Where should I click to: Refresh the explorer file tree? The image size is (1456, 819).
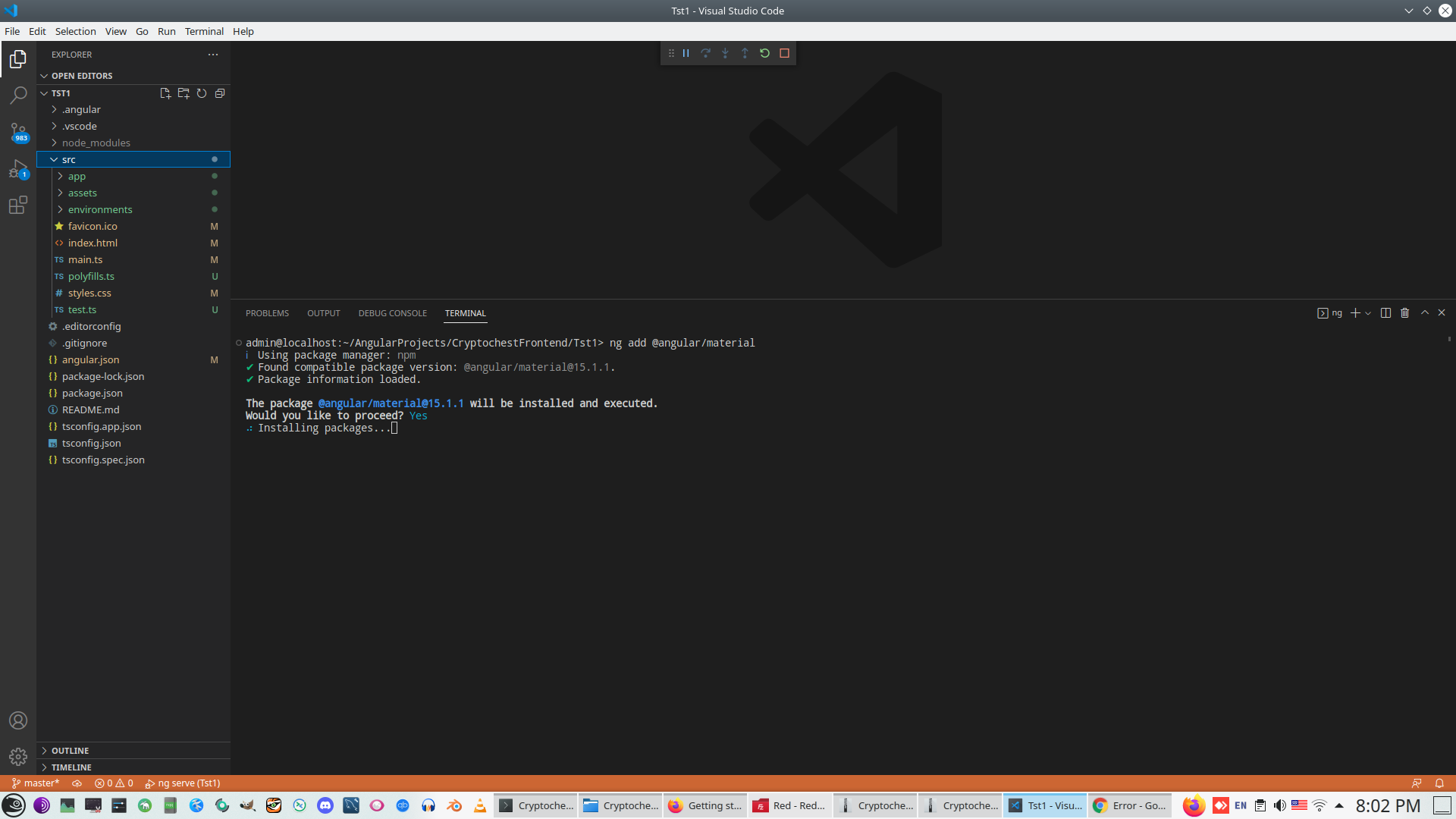tap(202, 93)
